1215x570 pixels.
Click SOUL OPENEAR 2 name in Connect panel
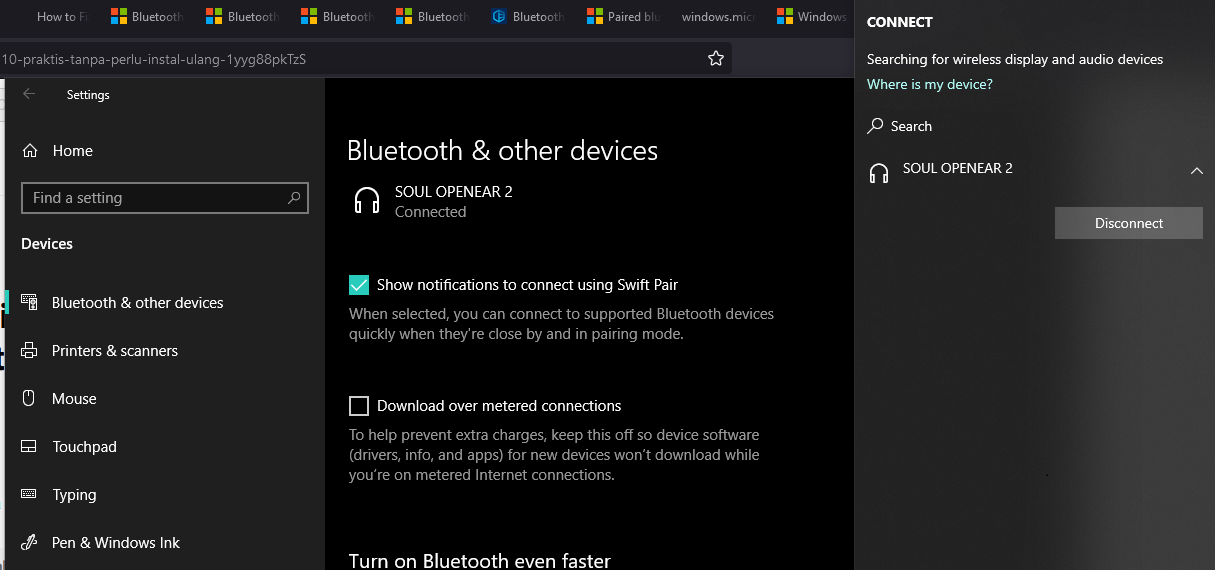pos(957,168)
